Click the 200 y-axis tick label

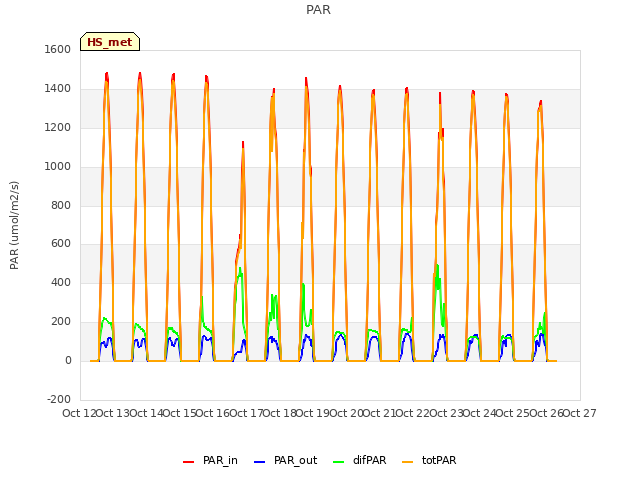[61, 322]
